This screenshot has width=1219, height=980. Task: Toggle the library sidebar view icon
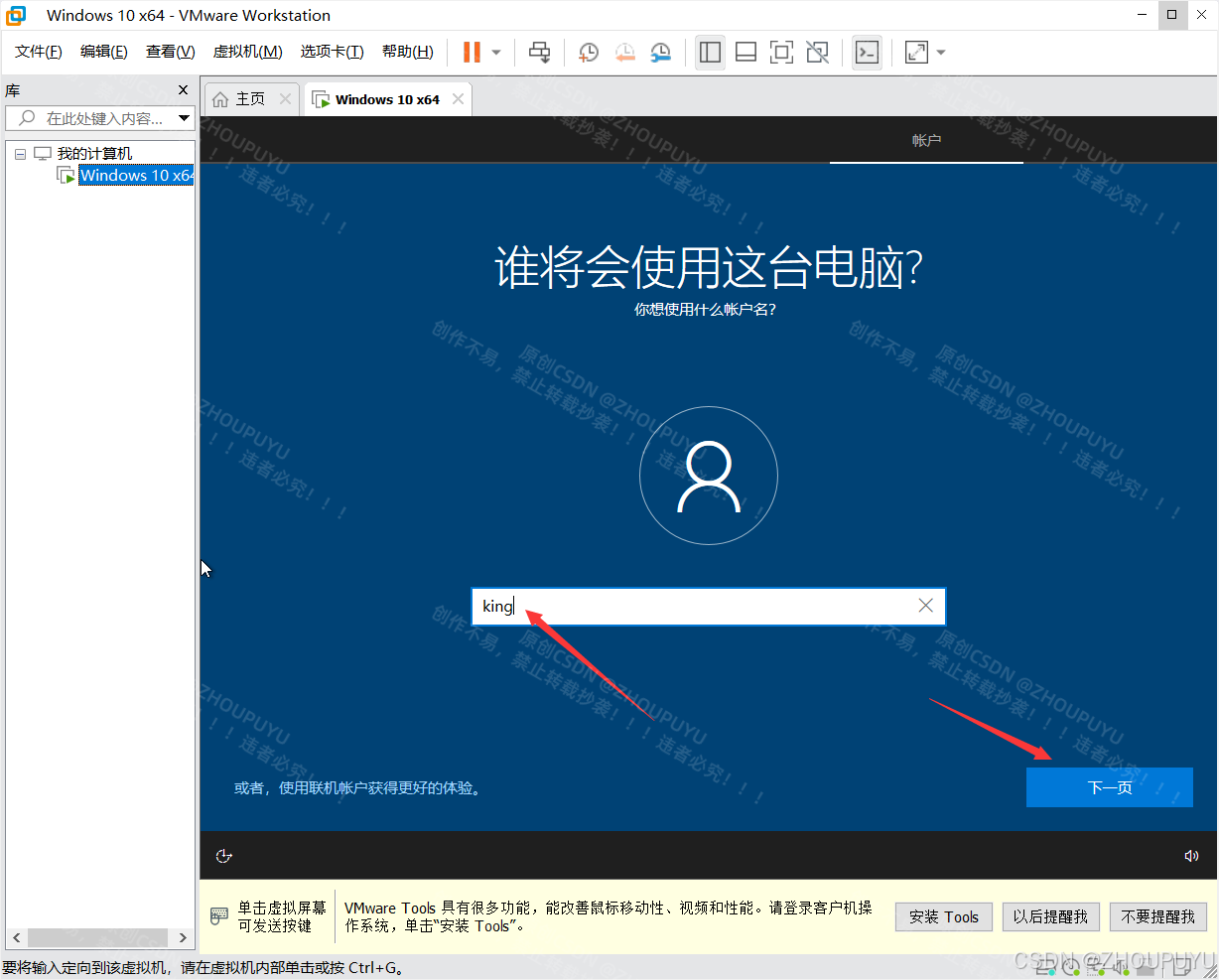710,52
